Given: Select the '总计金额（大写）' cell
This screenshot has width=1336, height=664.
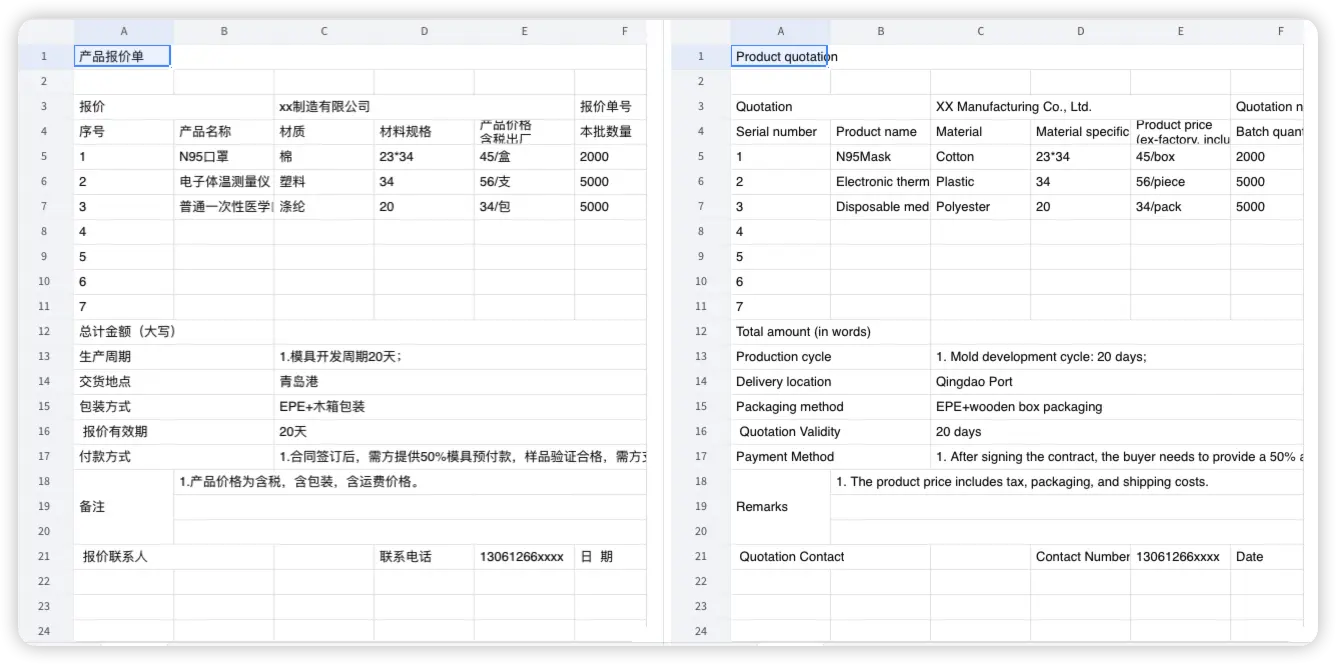Looking at the screenshot, I should click(174, 331).
